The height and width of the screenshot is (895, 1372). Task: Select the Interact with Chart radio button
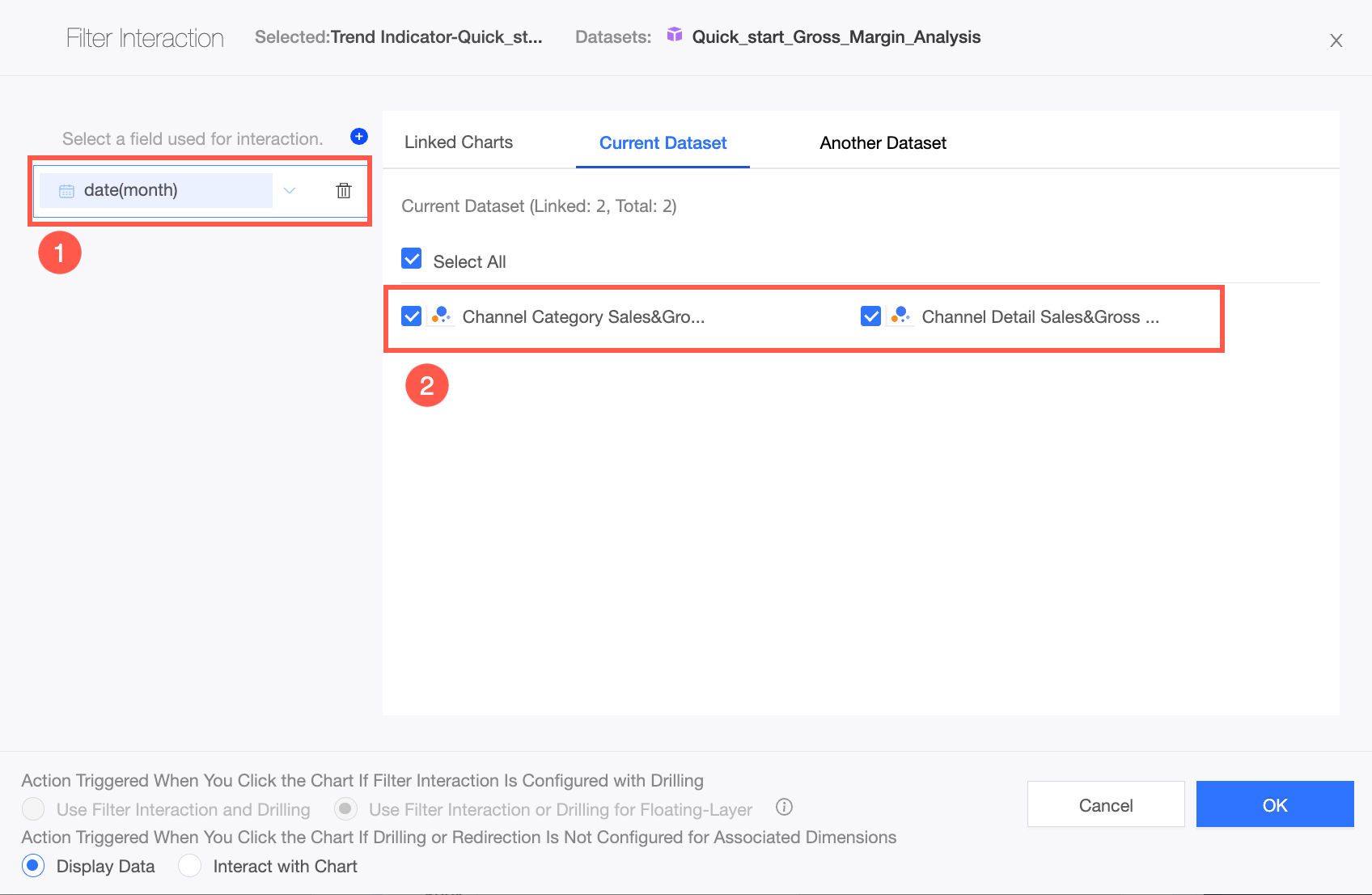point(189,866)
